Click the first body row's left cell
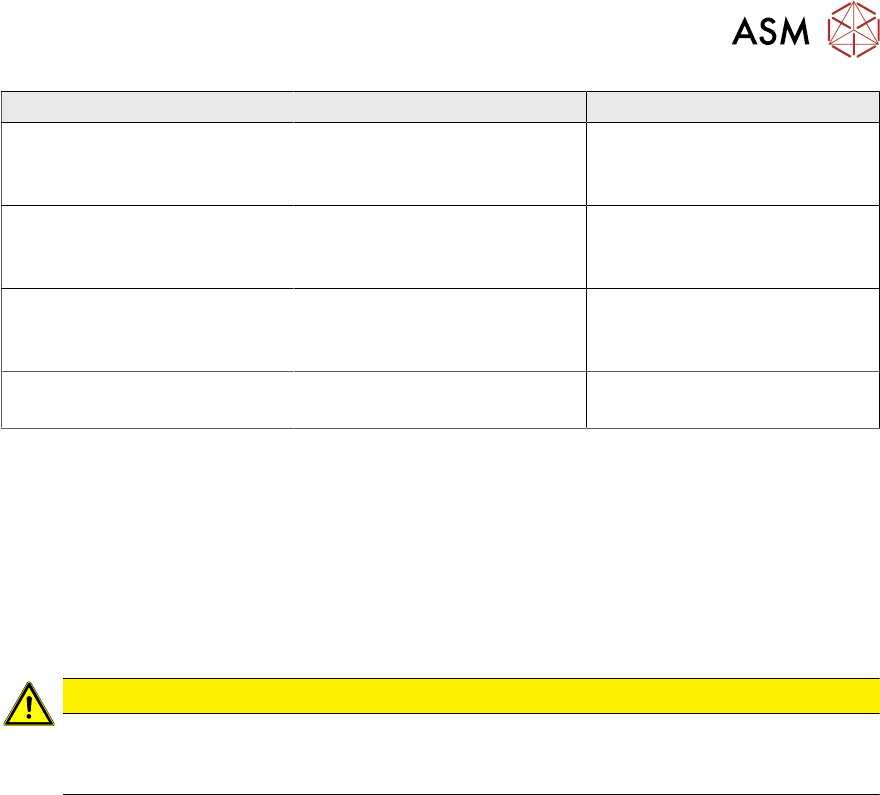880x795 pixels. [147, 164]
